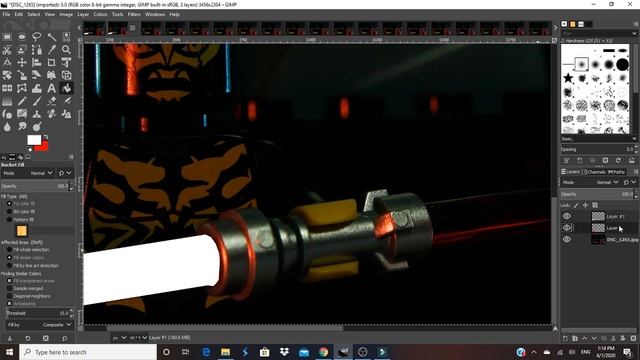Screen dimensions: 640x360
Task: Select the Text tool
Action: [51, 88]
